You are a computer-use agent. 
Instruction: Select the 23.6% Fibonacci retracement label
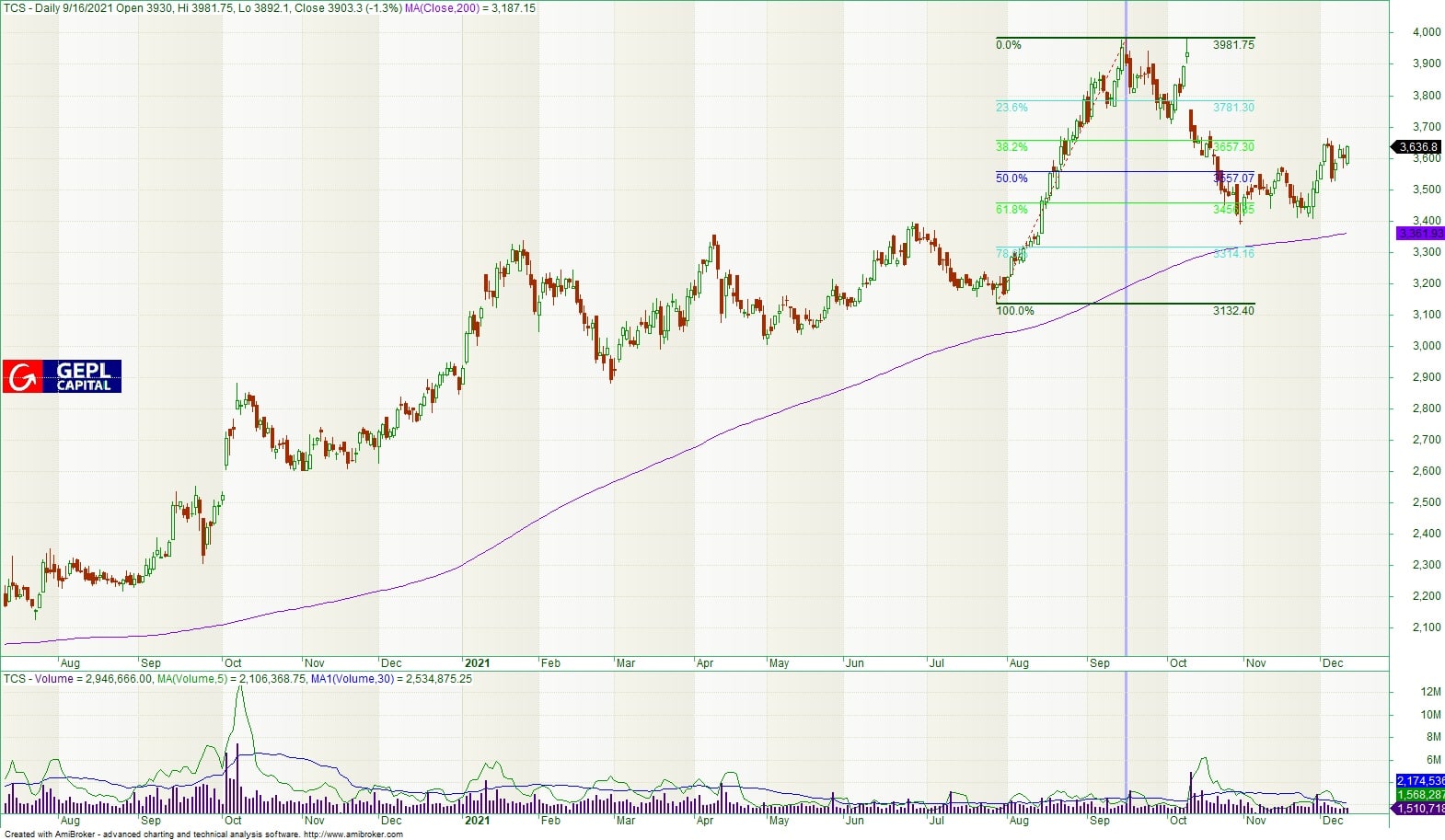pos(1011,108)
